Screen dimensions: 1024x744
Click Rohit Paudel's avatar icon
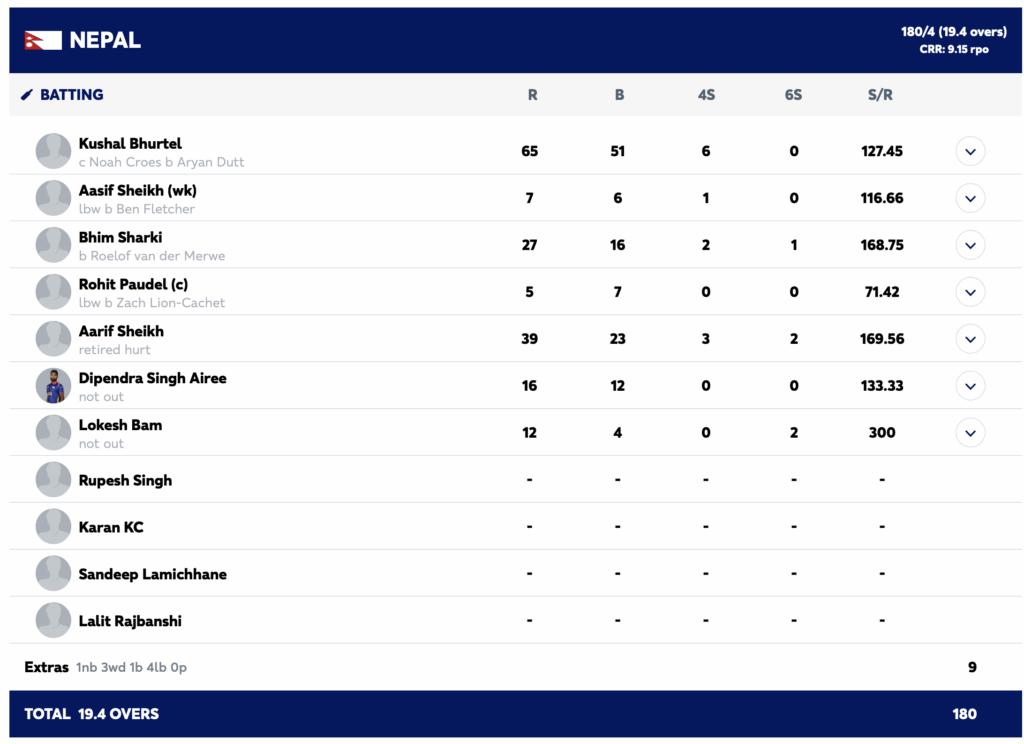[53, 292]
